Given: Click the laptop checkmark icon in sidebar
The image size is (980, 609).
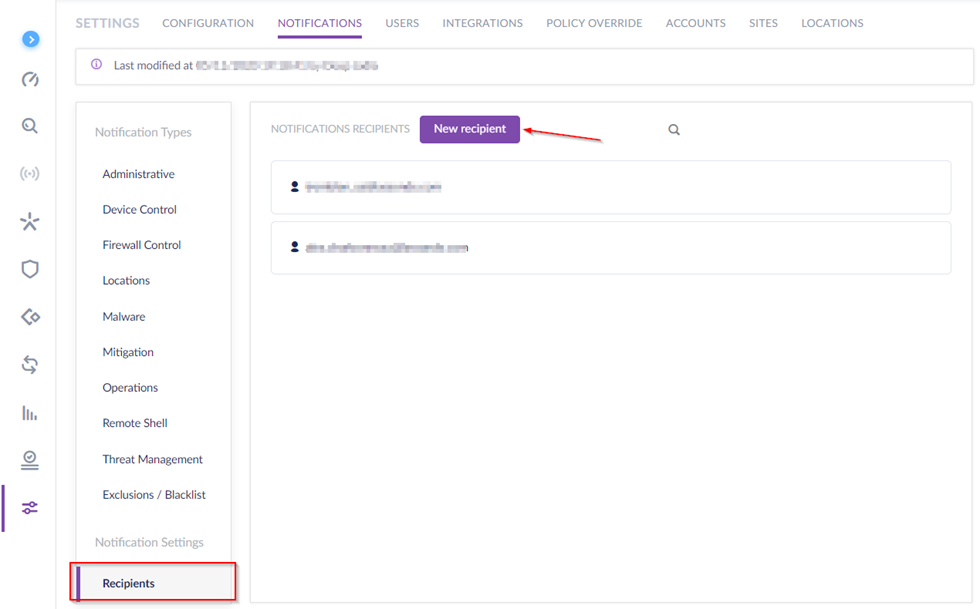Looking at the screenshot, I should pos(30,459).
